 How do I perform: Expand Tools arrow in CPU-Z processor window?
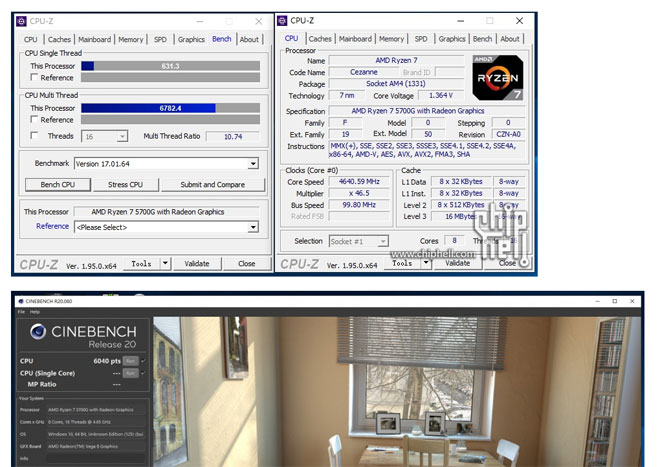[x=426, y=263]
